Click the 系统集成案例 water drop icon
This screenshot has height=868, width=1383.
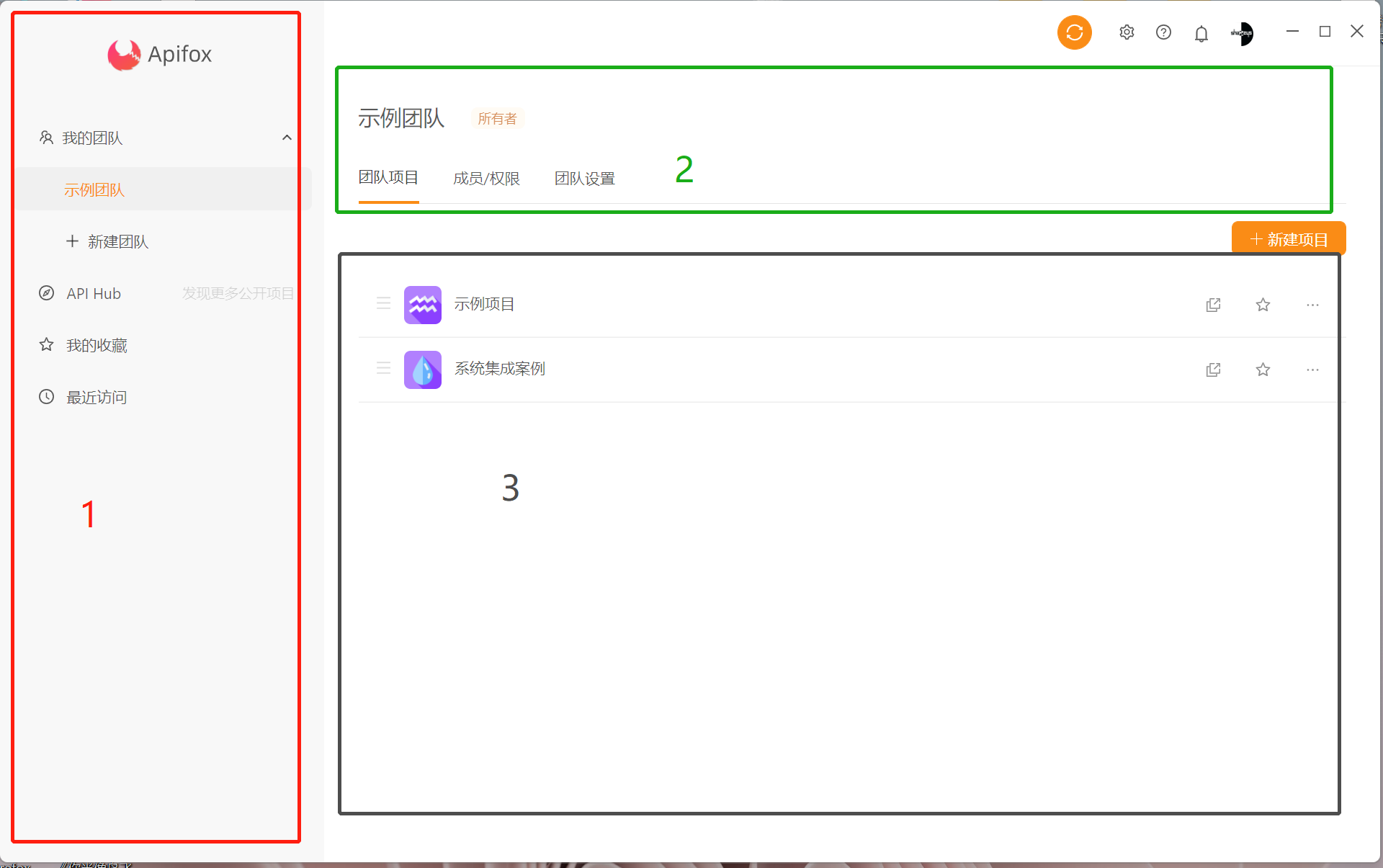point(423,370)
